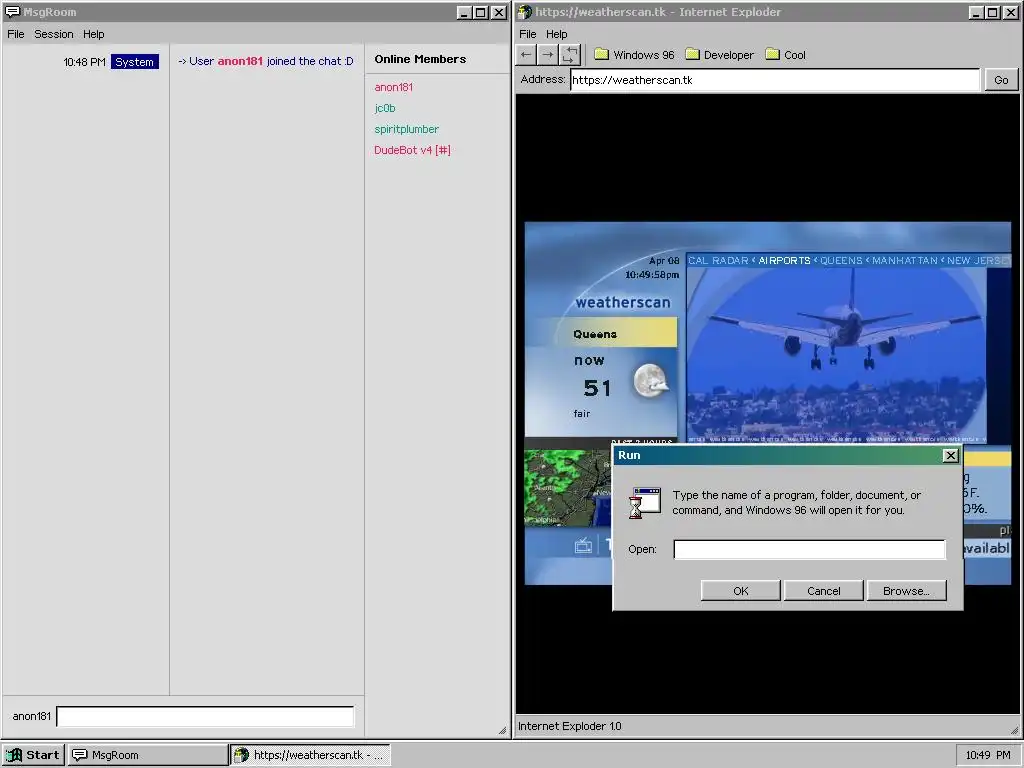The width and height of the screenshot is (1024, 768).
Task: Click Cancel in the Run dialog
Action: click(x=824, y=590)
